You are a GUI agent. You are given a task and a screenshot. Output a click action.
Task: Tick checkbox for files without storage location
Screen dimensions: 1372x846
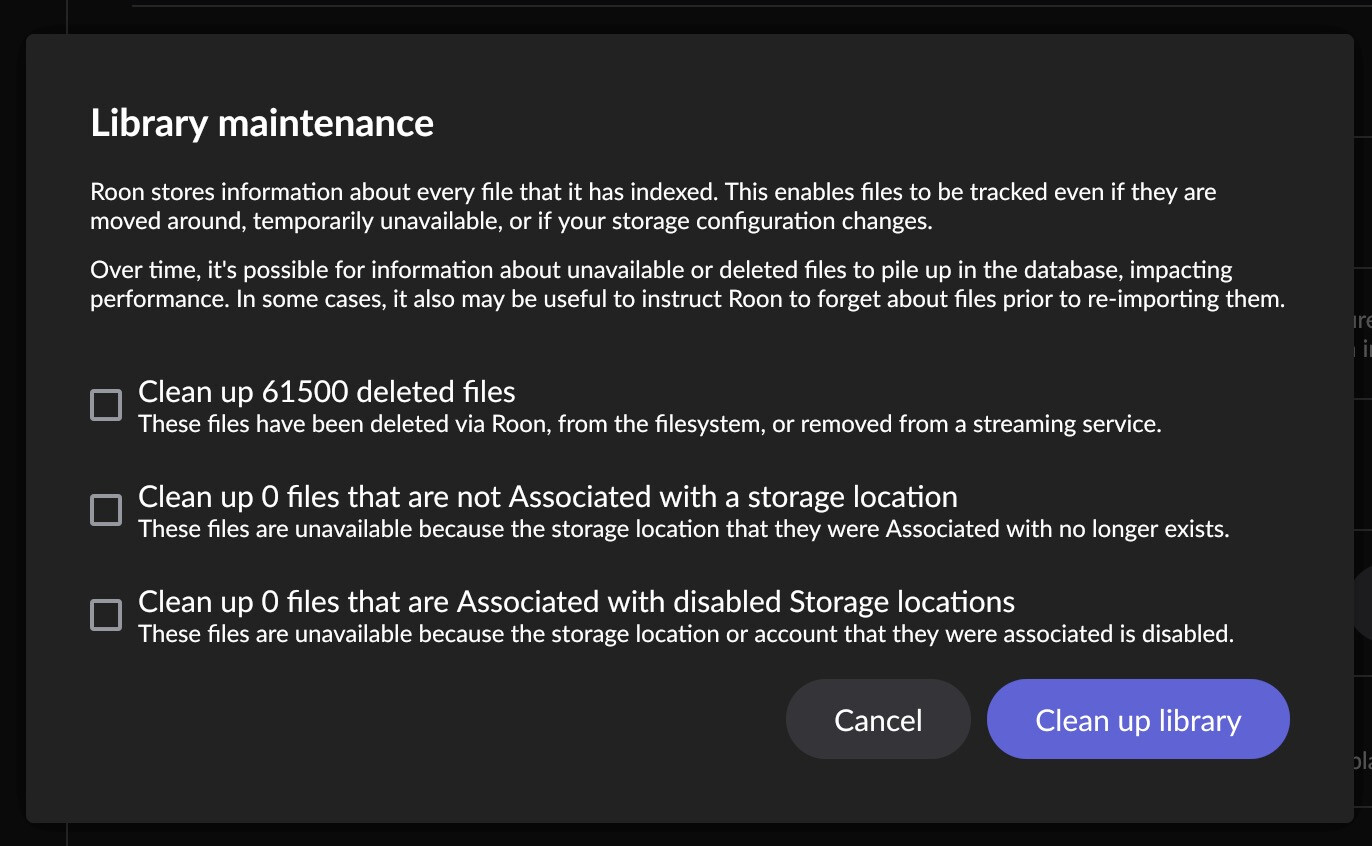tap(106, 510)
